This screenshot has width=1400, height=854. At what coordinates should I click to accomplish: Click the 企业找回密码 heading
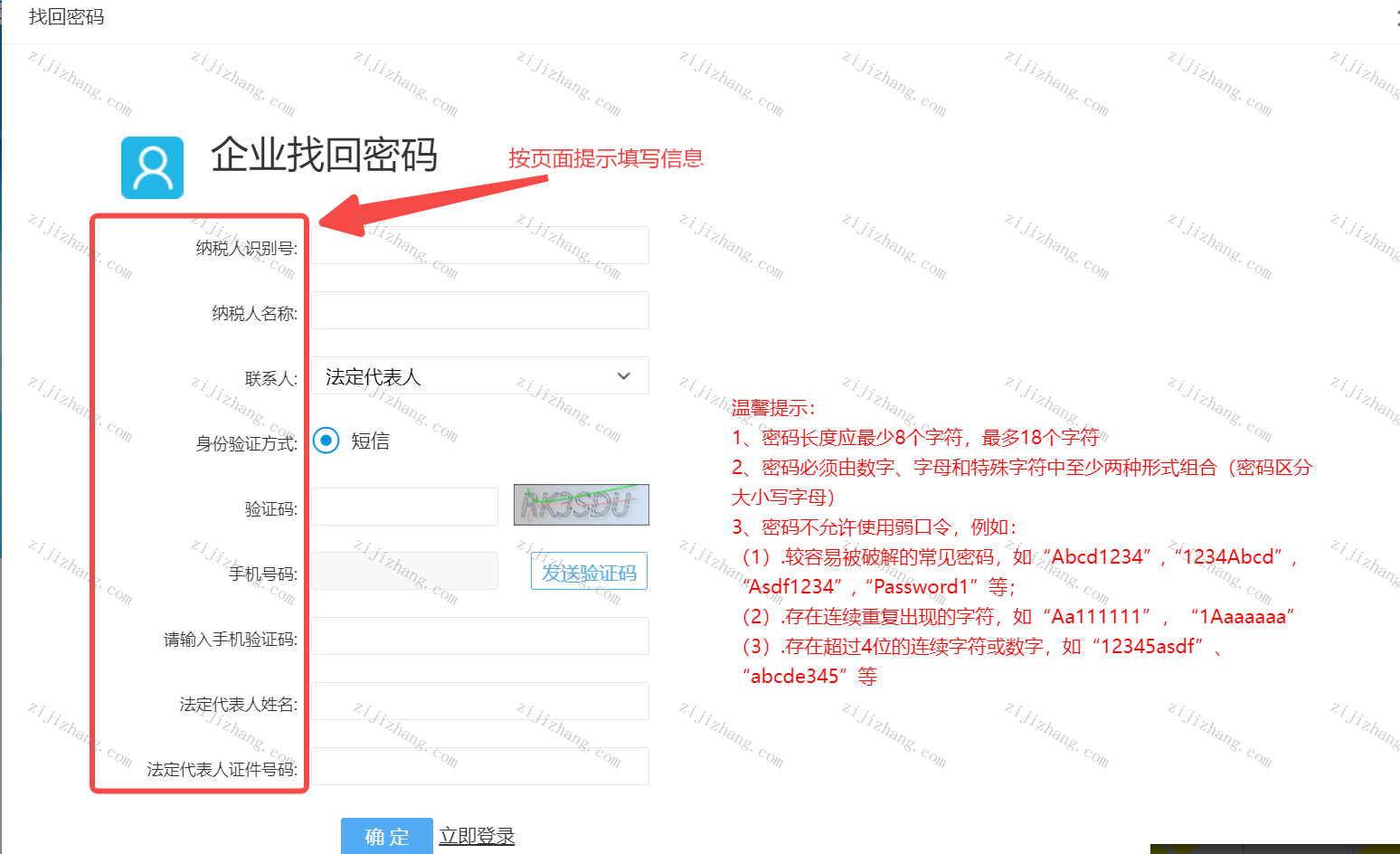click(x=325, y=155)
